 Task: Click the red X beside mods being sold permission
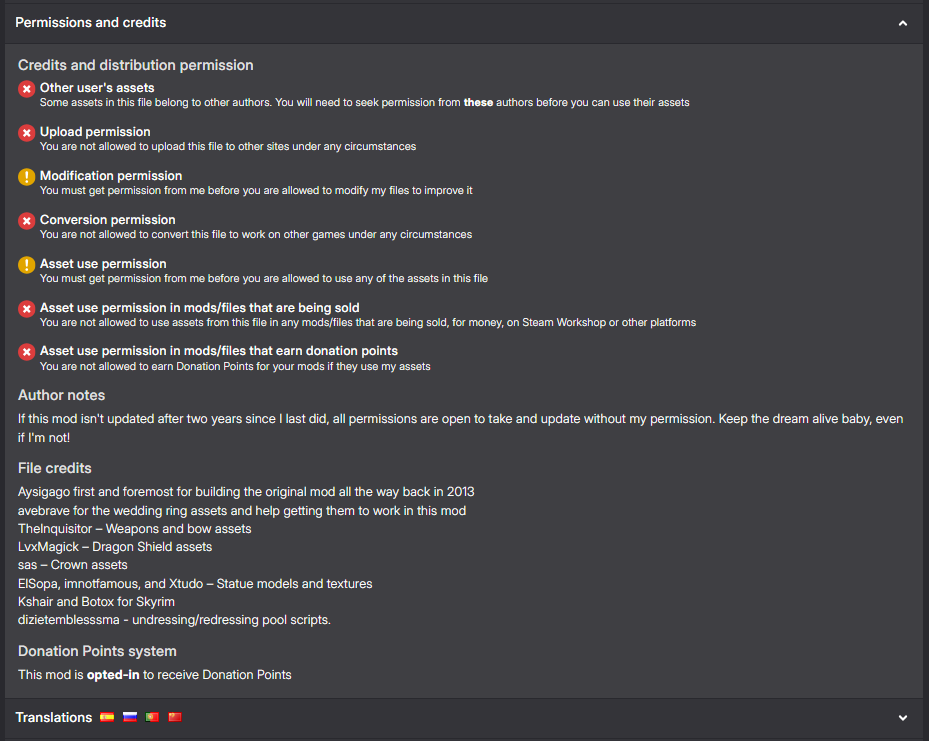point(27,309)
